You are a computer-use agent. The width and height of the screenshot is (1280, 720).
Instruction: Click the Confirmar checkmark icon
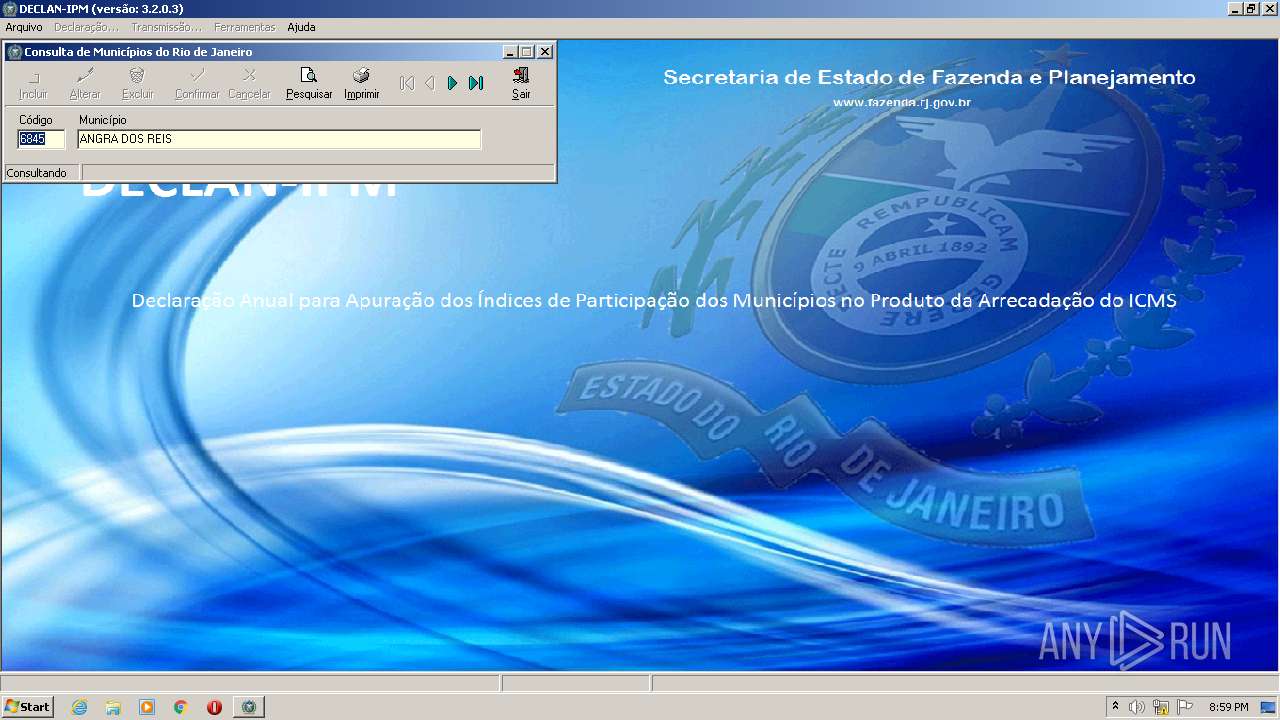coord(197,84)
